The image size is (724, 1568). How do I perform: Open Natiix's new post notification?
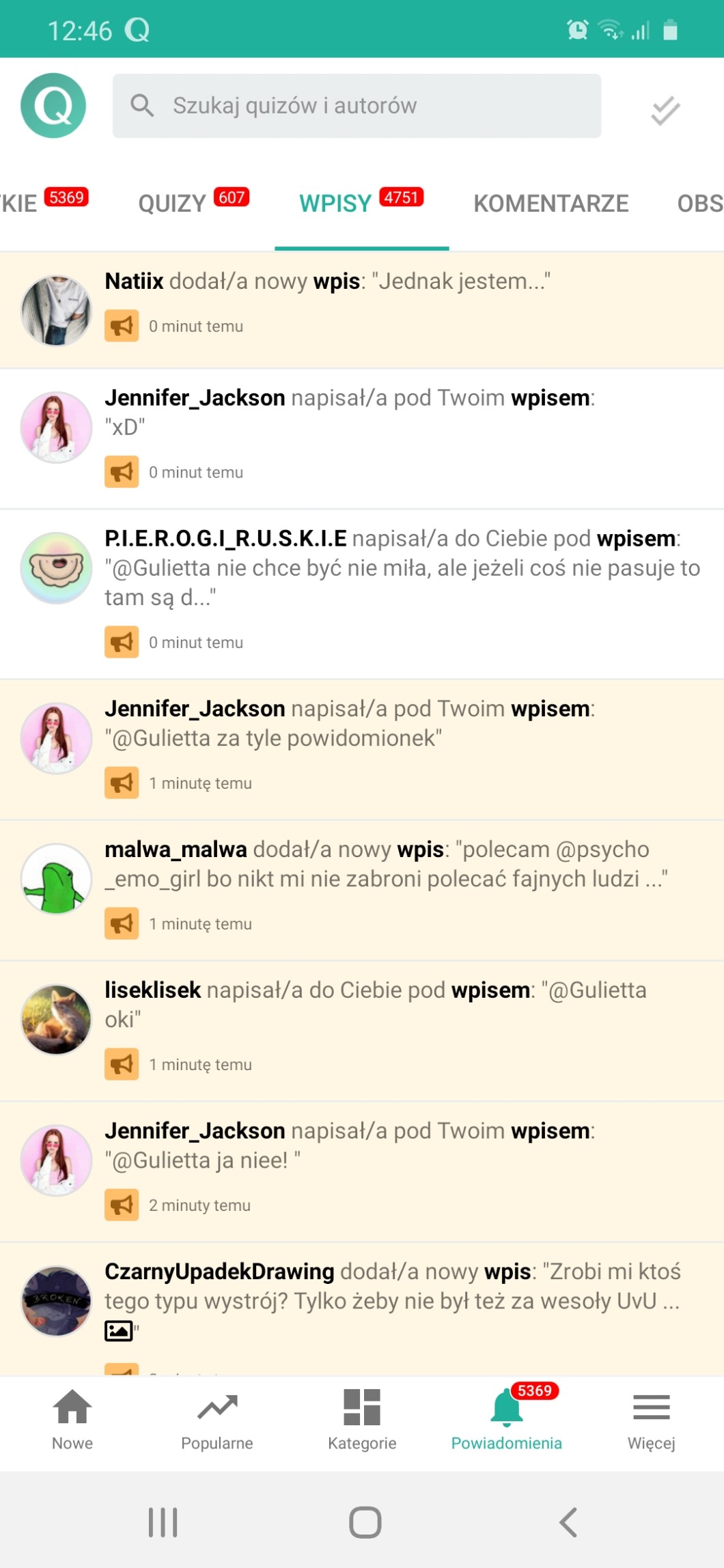[x=362, y=310]
